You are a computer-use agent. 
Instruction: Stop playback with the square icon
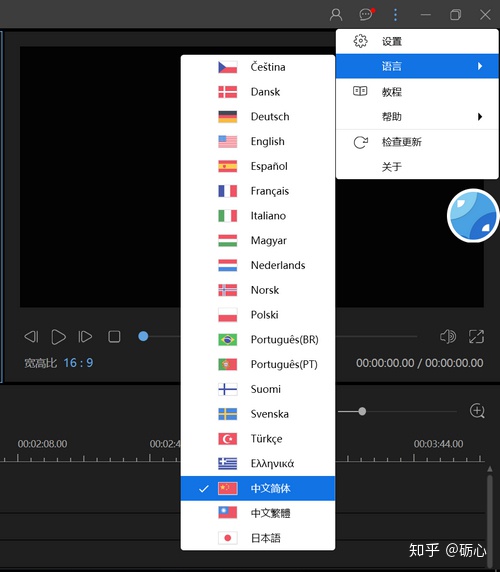(x=114, y=337)
